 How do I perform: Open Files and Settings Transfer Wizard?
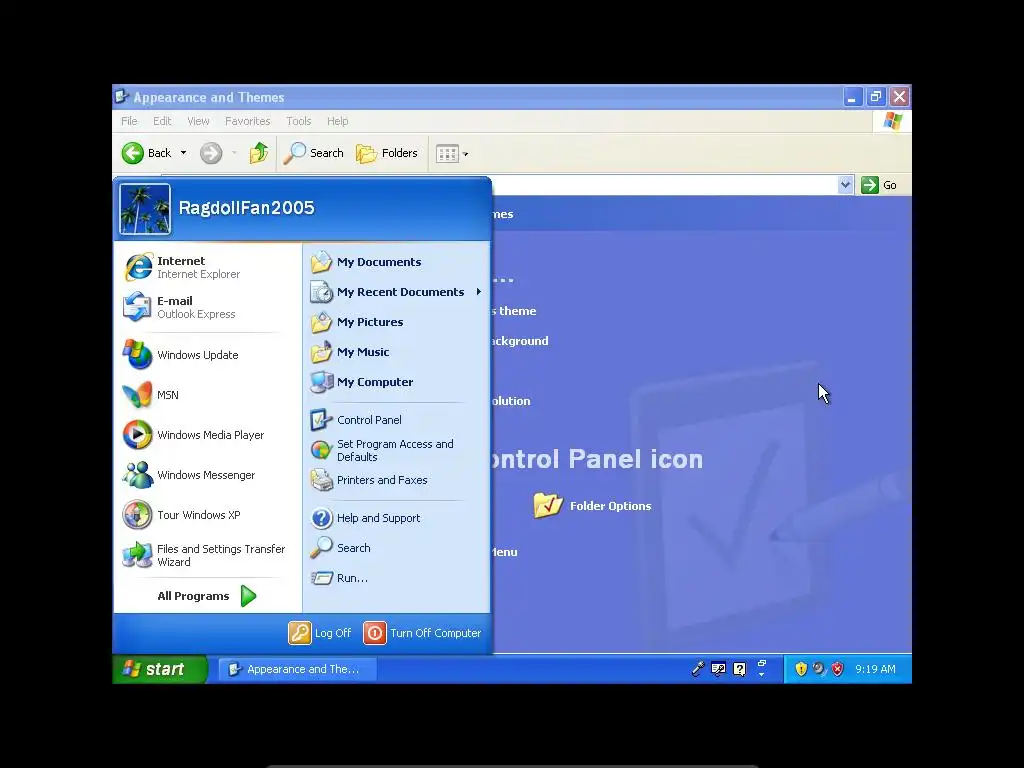(207, 555)
